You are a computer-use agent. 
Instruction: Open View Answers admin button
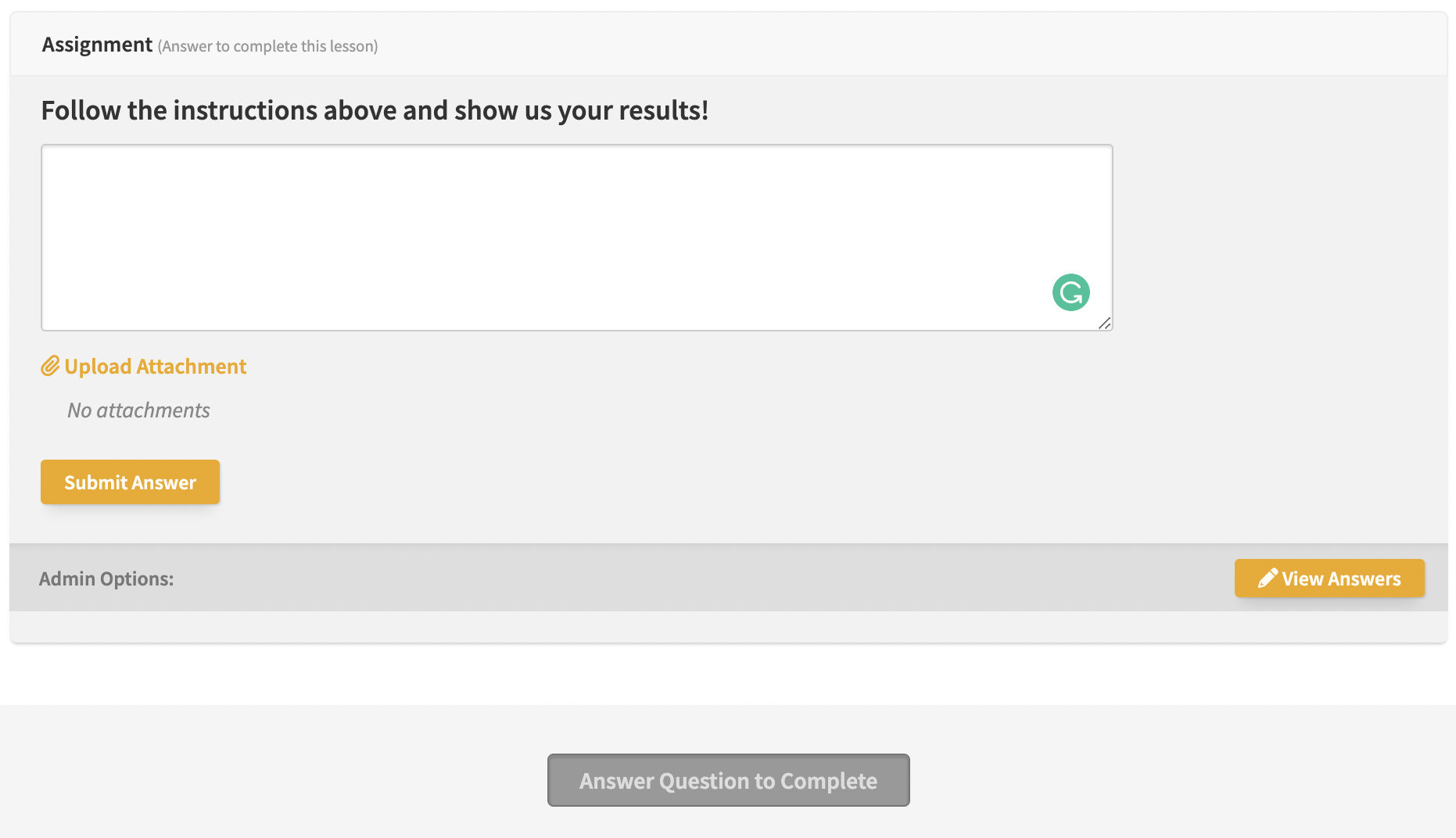click(1329, 578)
